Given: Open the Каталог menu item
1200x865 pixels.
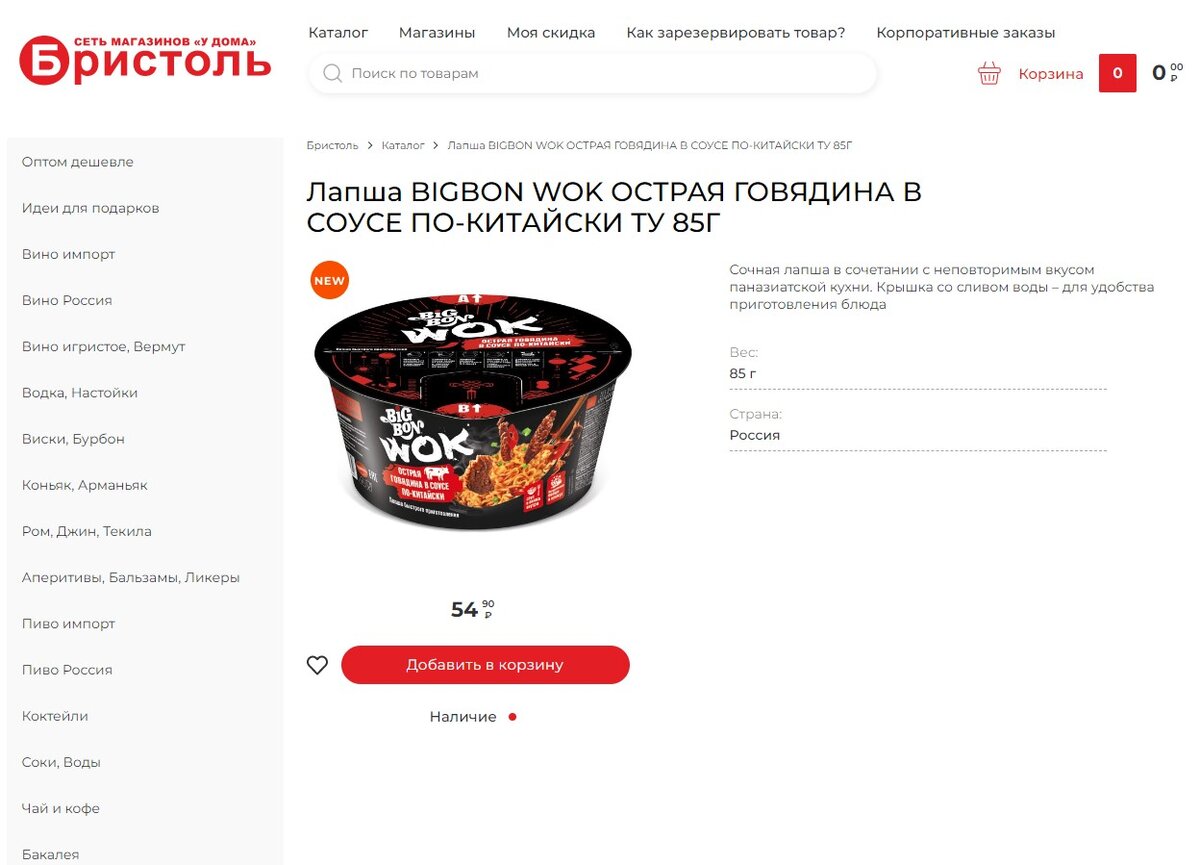Looking at the screenshot, I should pyautogui.click(x=338, y=33).
